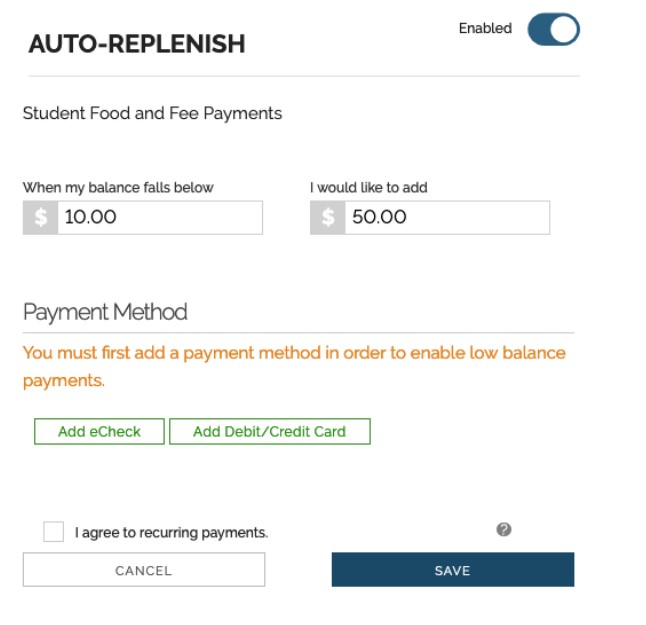The height and width of the screenshot is (625, 646).
Task: Click the dollar icon beside 10.00
Action: (x=40, y=217)
